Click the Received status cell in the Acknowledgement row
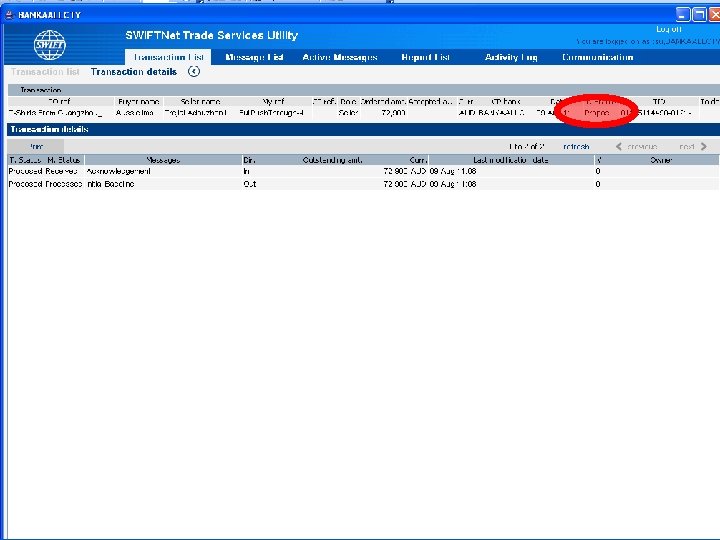Image resolution: width=720 pixels, height=540 pixels. (62, 171)
